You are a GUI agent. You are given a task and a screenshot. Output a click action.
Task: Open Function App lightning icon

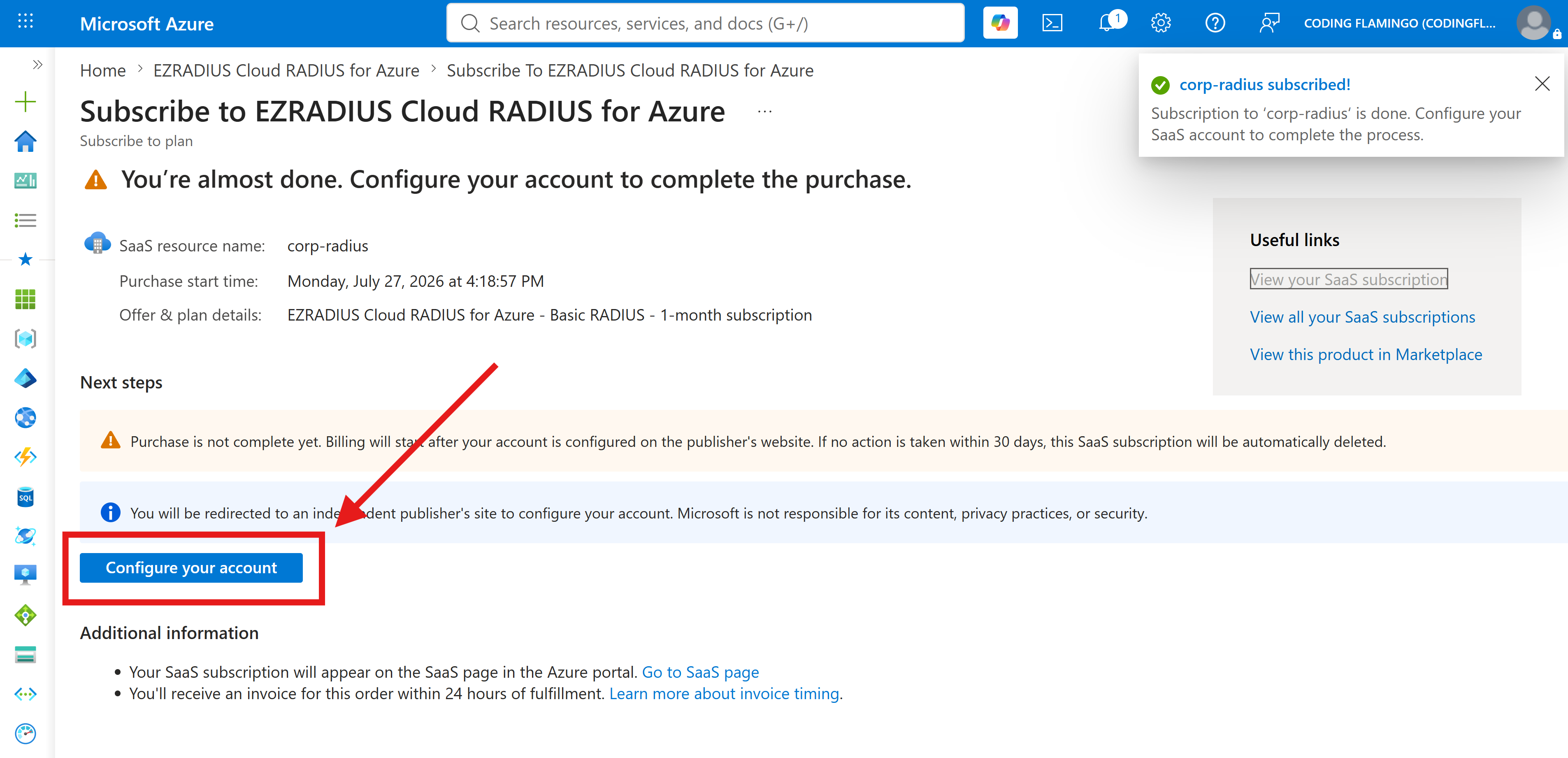pyautogui.click(x=26, y=457)
